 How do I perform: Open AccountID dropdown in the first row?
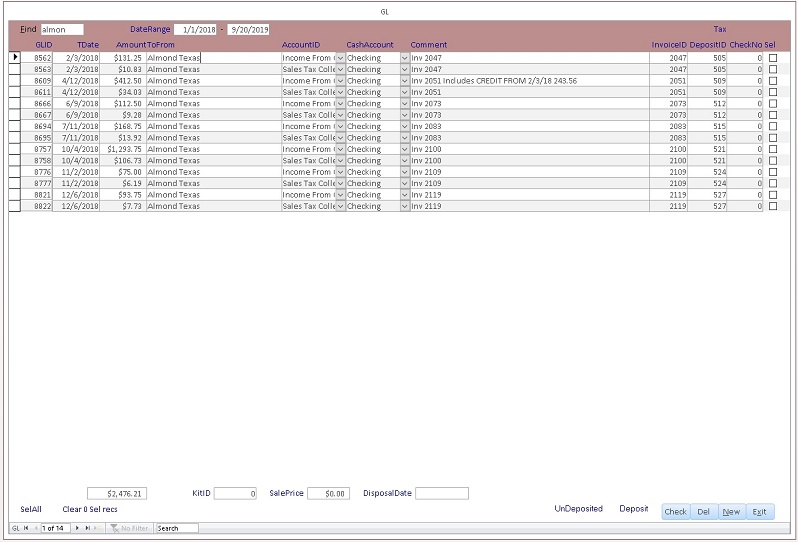(x=340, y=58)
